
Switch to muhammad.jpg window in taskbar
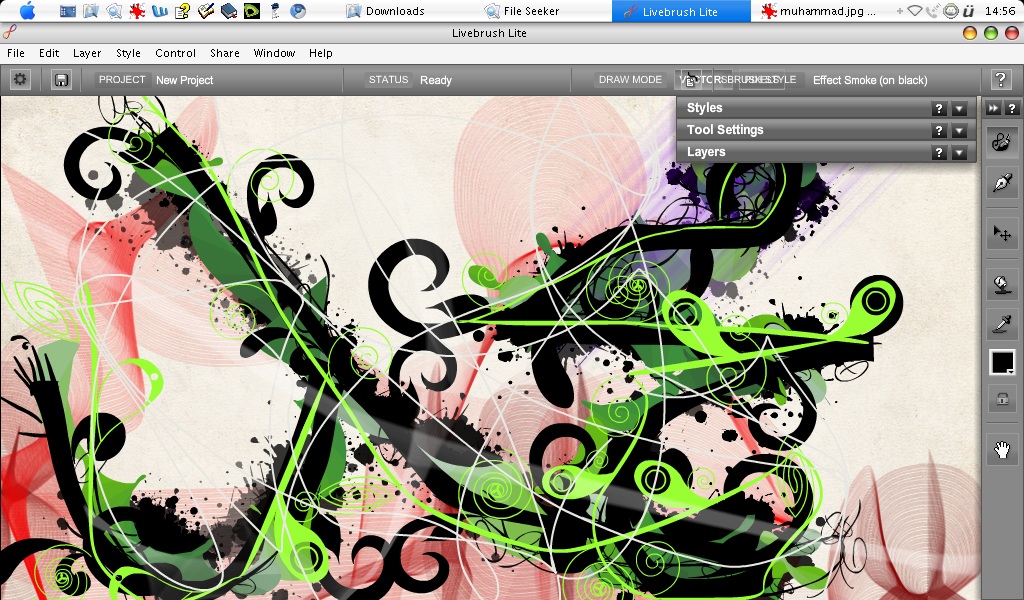point(818,11)
